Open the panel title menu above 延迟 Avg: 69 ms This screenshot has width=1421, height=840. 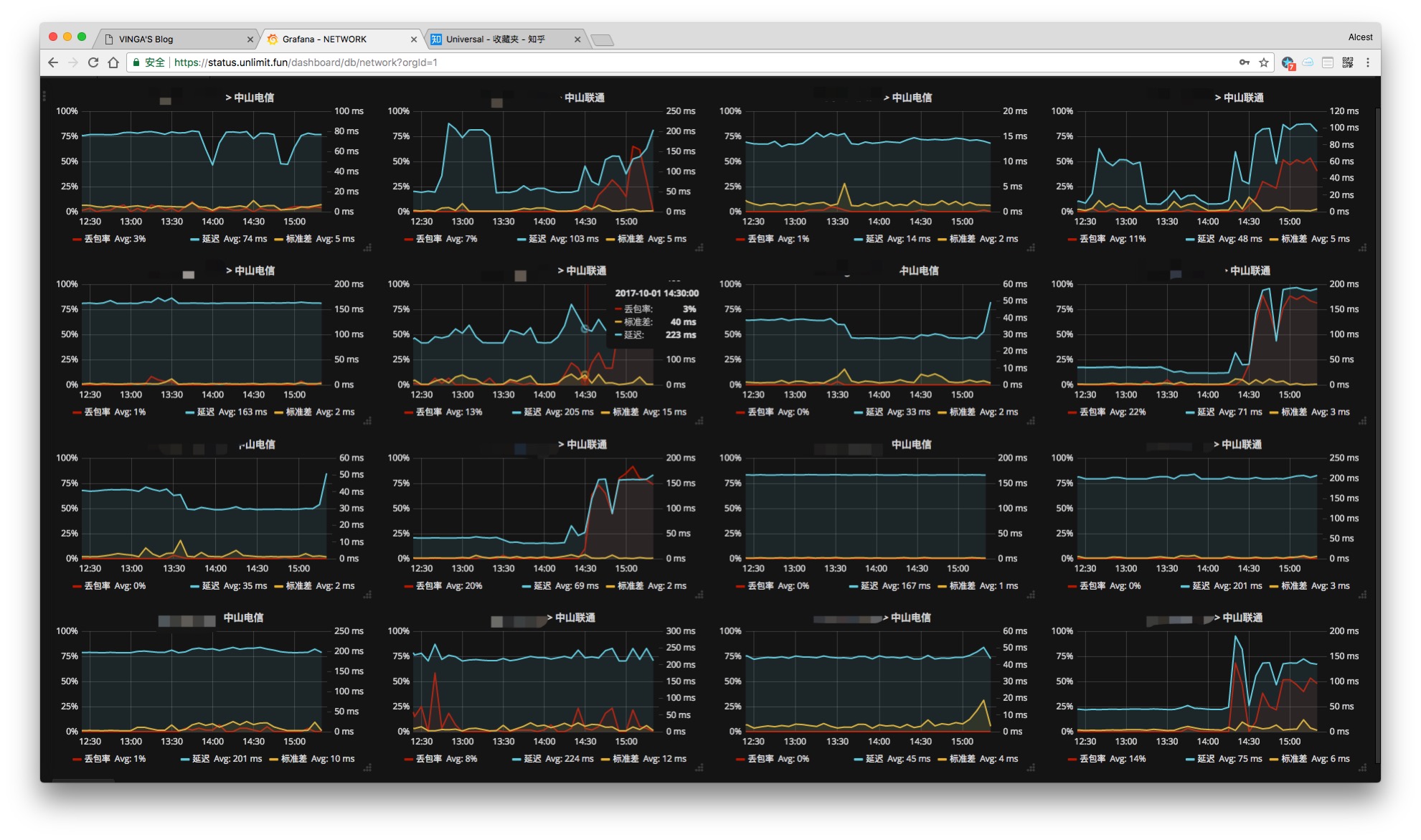pos(582,445)
